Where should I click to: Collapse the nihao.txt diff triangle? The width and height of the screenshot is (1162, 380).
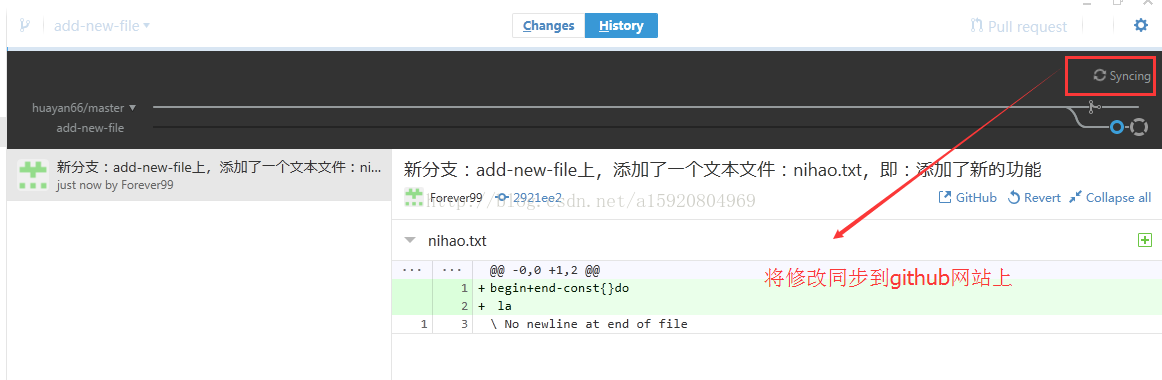coord(410,241)
